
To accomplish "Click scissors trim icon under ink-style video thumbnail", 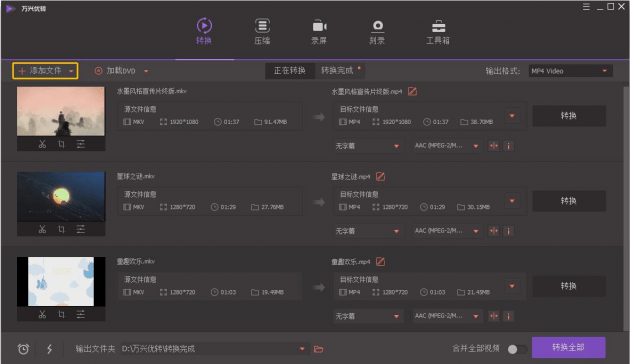I will (42, 144).
